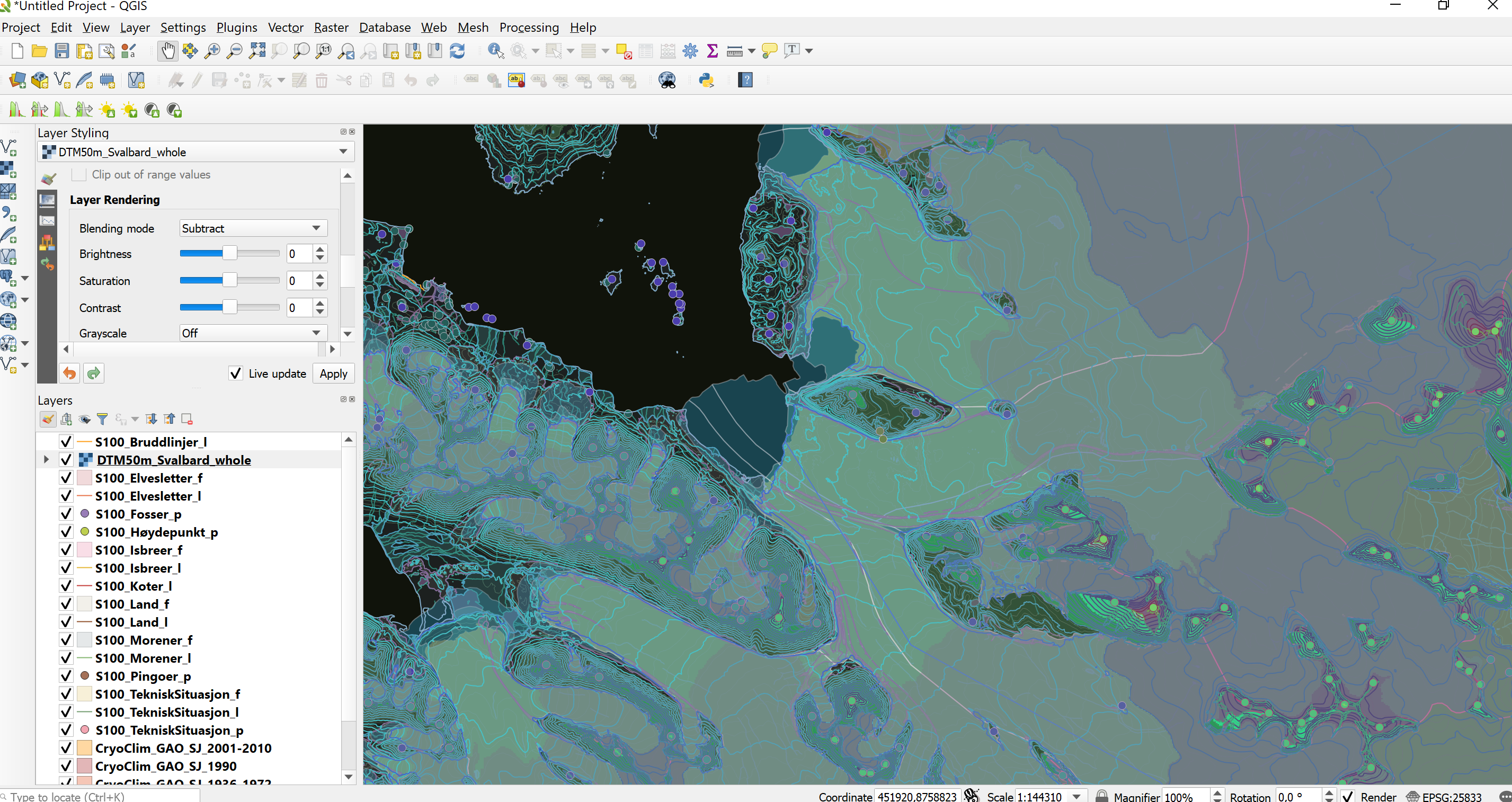Screen dimensions: 1512x802
Task: Click the Brightness slider handle
Action: (229, 253)
